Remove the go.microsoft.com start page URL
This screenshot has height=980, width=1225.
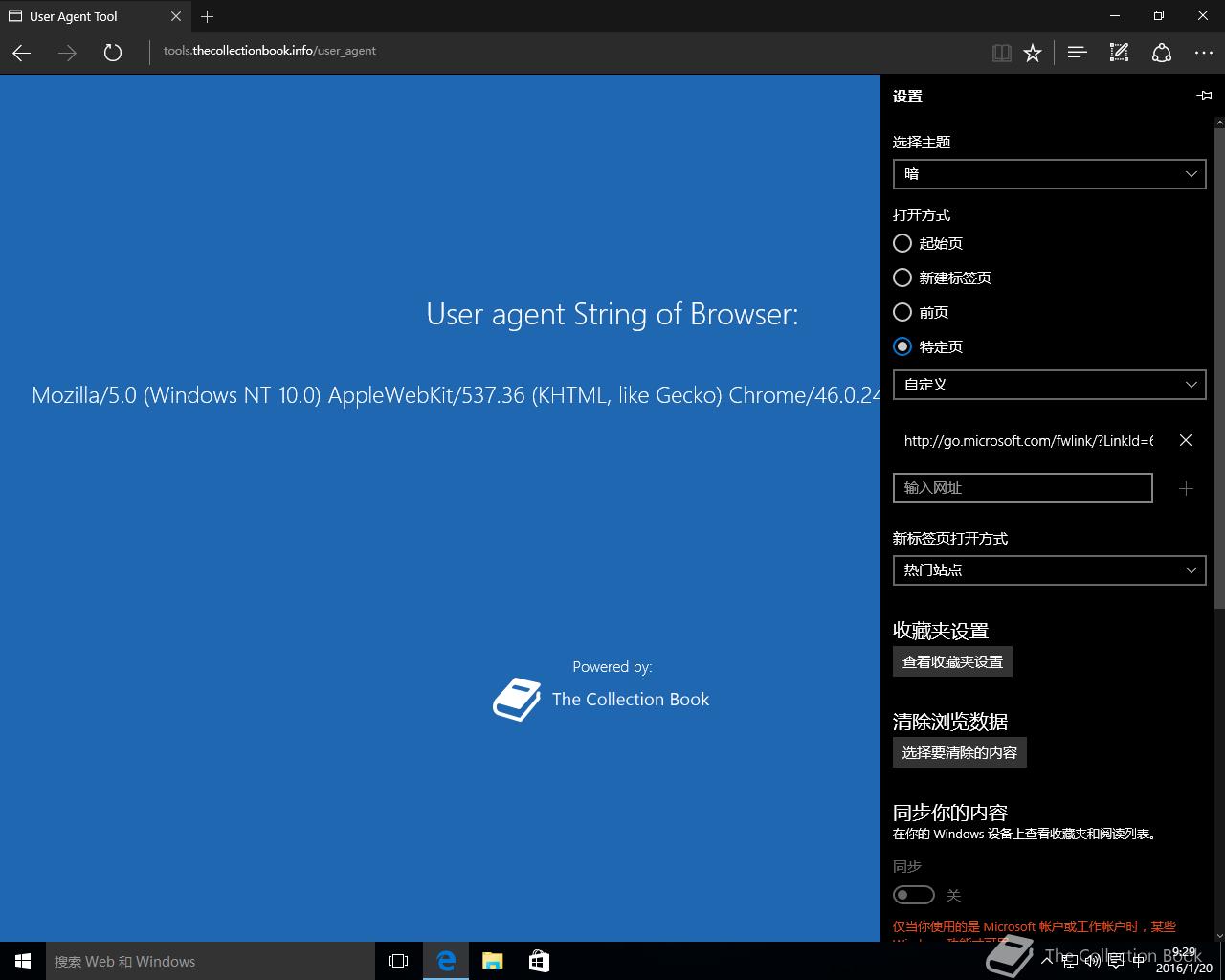1186,440
